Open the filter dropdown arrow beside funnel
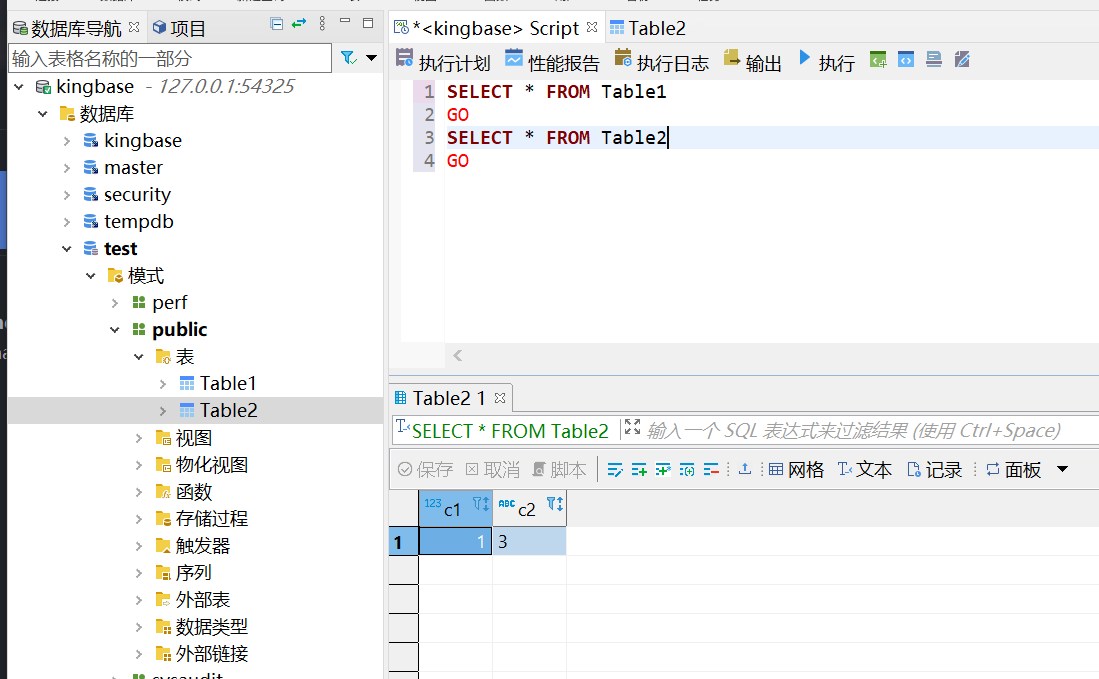 pos(371,57)
